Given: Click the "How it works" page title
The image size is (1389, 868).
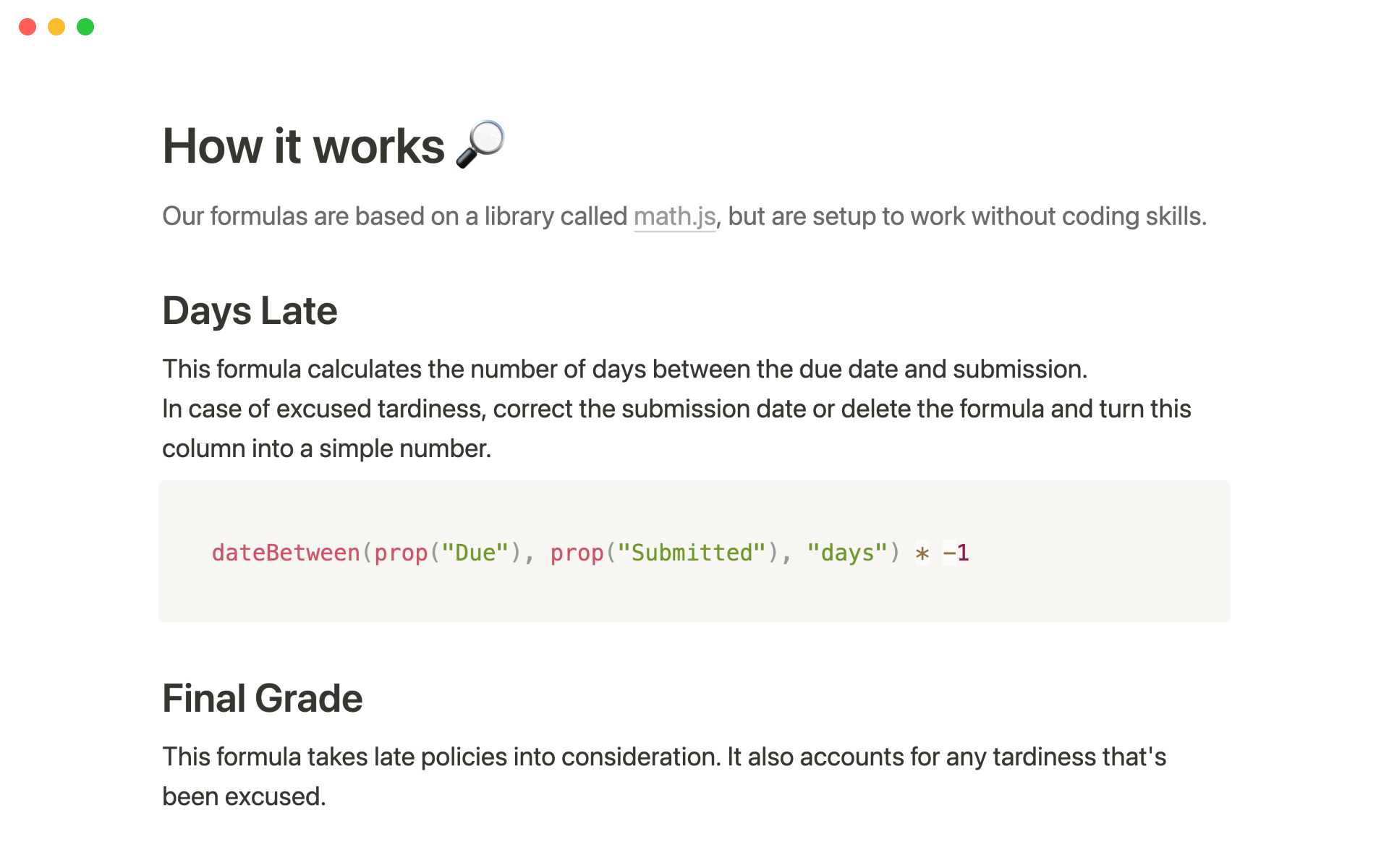Looking at the screenshot, I should [303, 146].
